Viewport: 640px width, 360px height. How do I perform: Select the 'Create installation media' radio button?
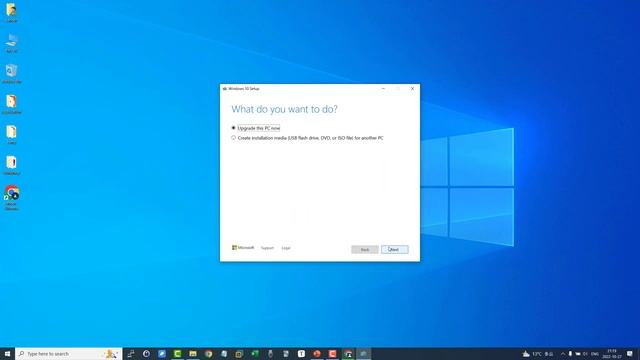click(x=233, y=138)
